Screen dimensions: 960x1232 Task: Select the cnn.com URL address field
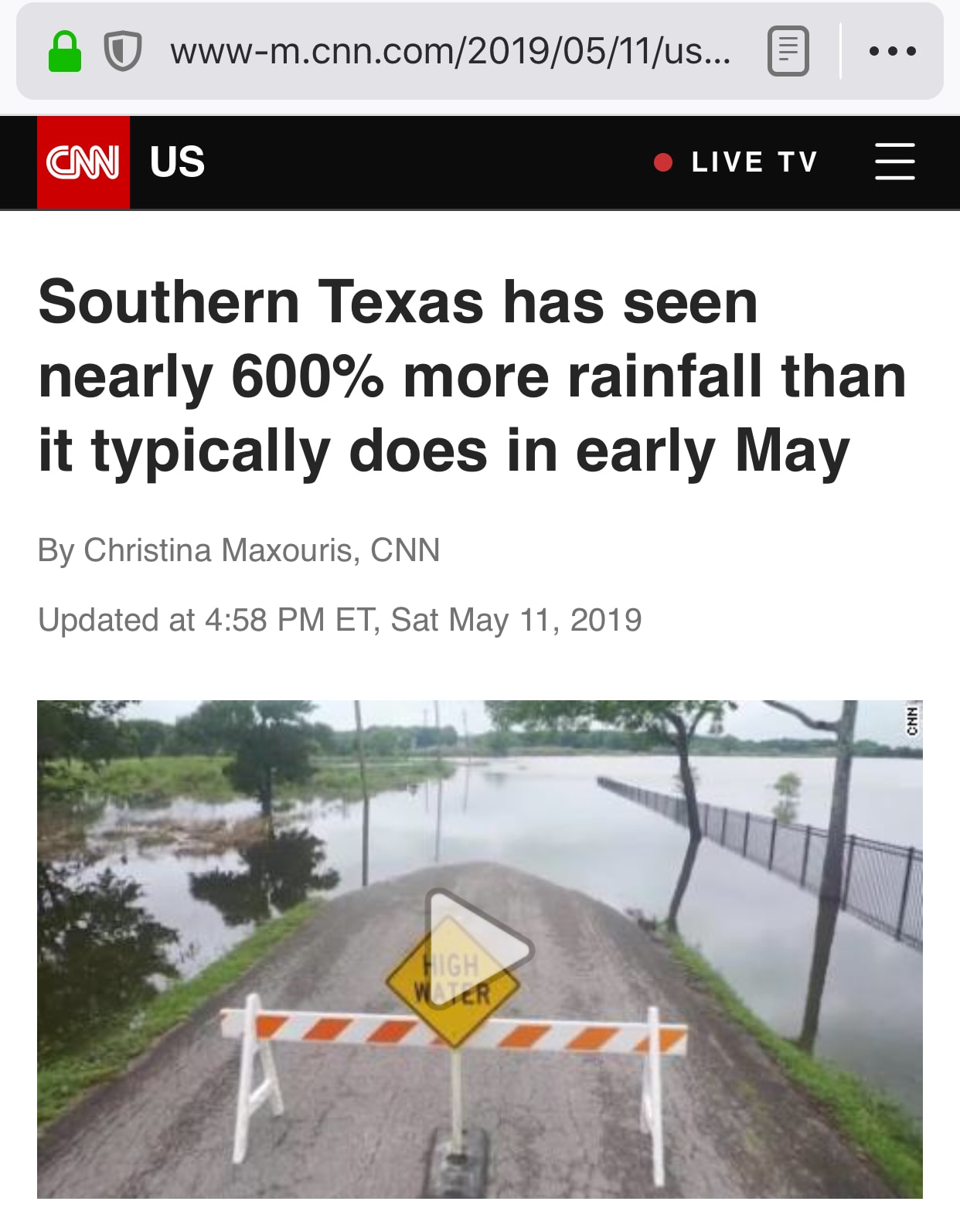coord(451,52)
